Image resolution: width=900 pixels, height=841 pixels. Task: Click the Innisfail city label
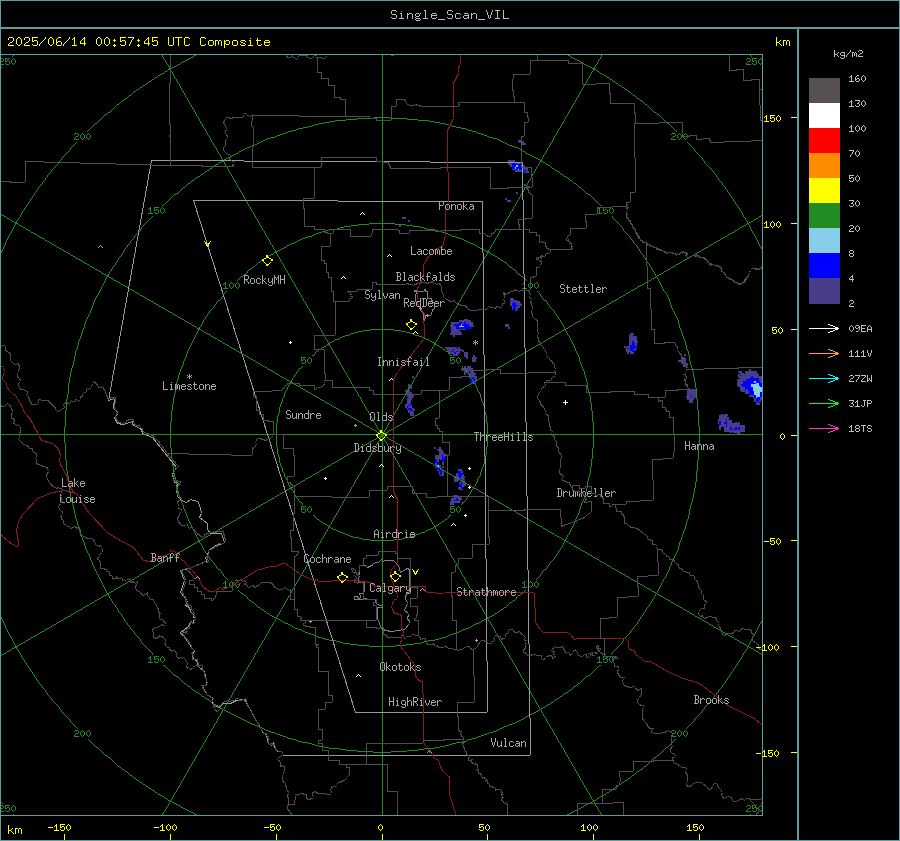(x=403, y=362)
